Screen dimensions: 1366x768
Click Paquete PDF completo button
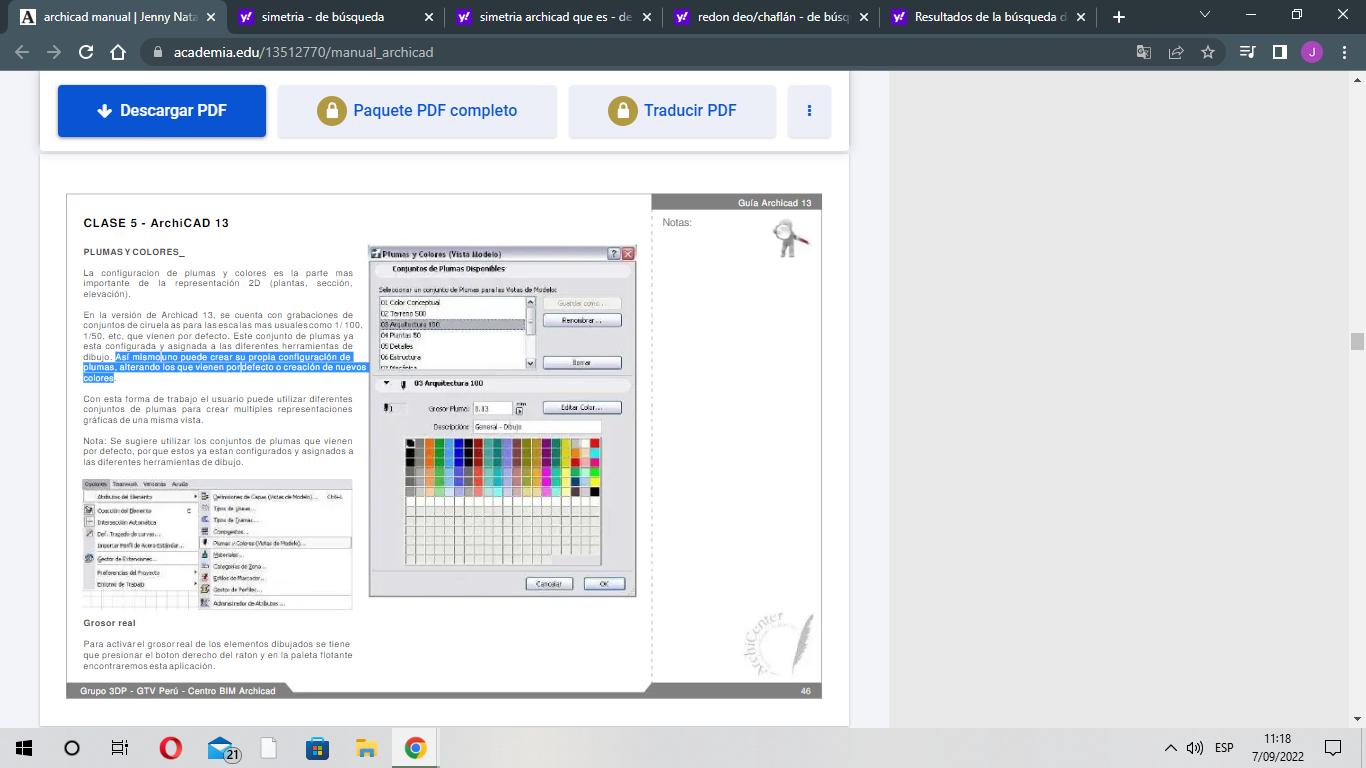pyautogui.click(x=417, y=111)
